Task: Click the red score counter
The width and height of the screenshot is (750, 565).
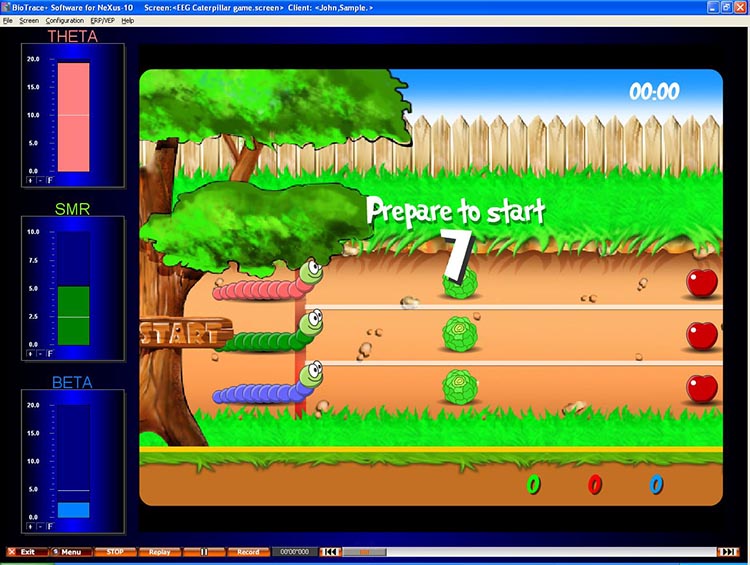Action: (x=595, y=485)
